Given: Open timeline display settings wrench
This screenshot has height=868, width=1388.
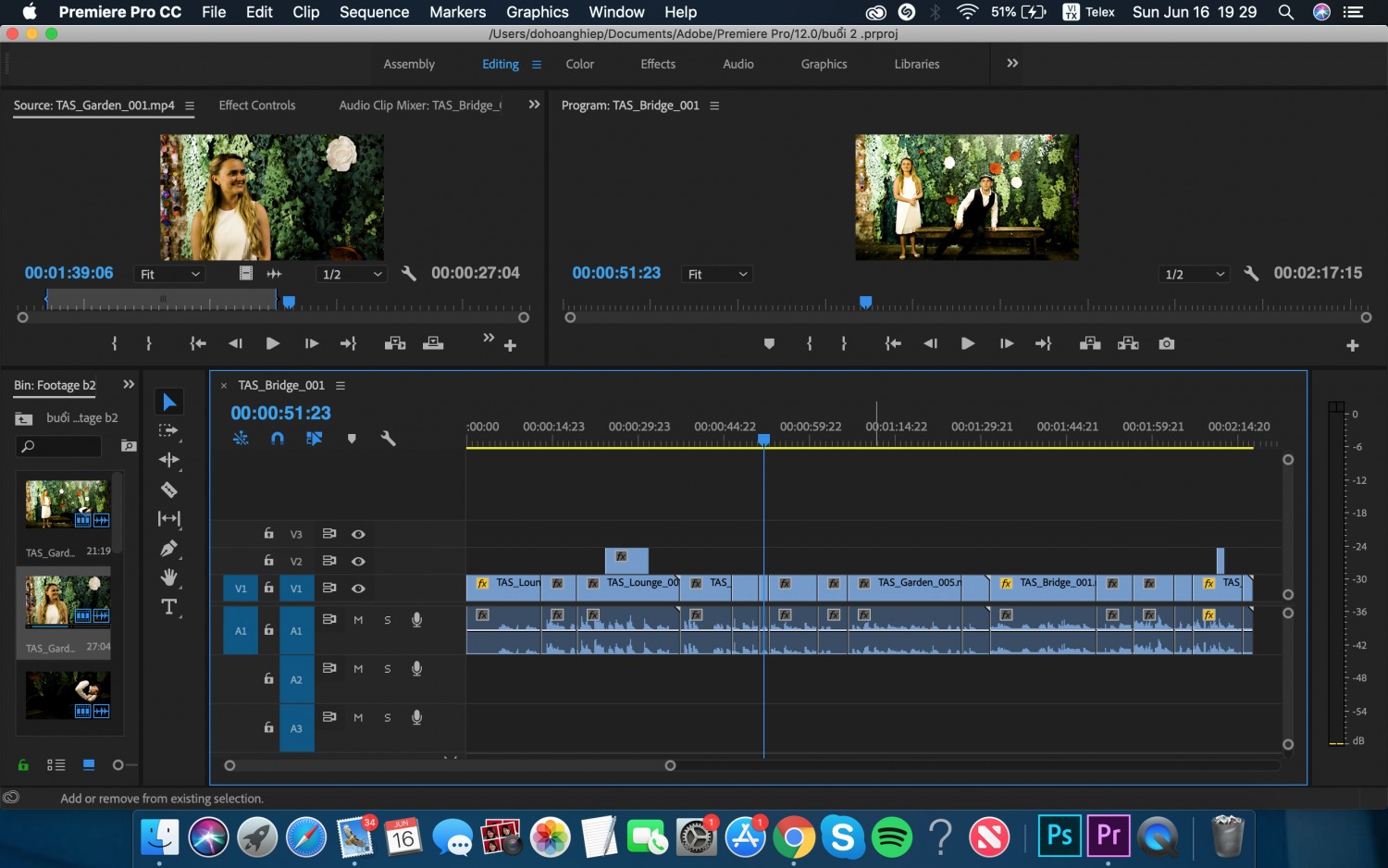Looking at the screenshot, I should click(388, 439).
